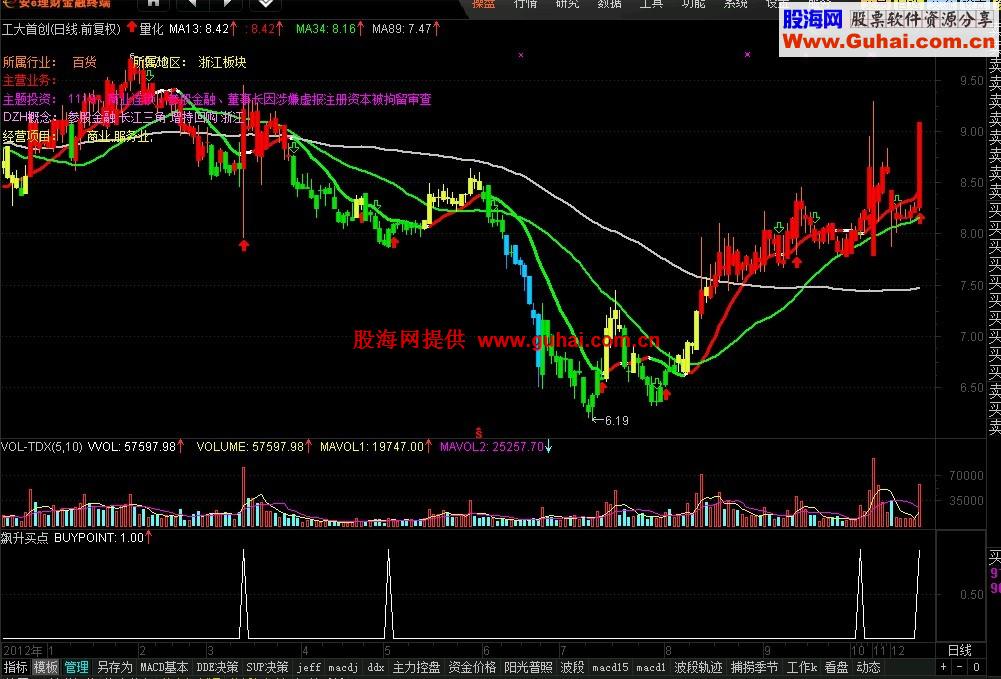Image resolution: width=1001 pixels, height=679 pixels.
Task: Select the 工作k indicator tab
Action: [x=802, y=667]
